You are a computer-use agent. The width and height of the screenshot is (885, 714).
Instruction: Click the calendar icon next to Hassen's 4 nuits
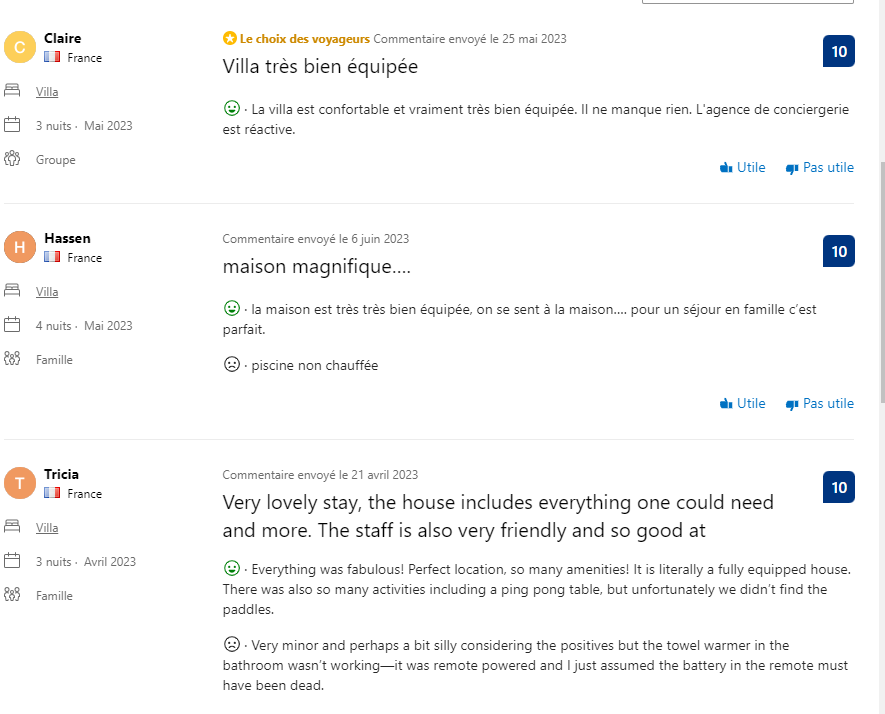click(x=13, y=325)
